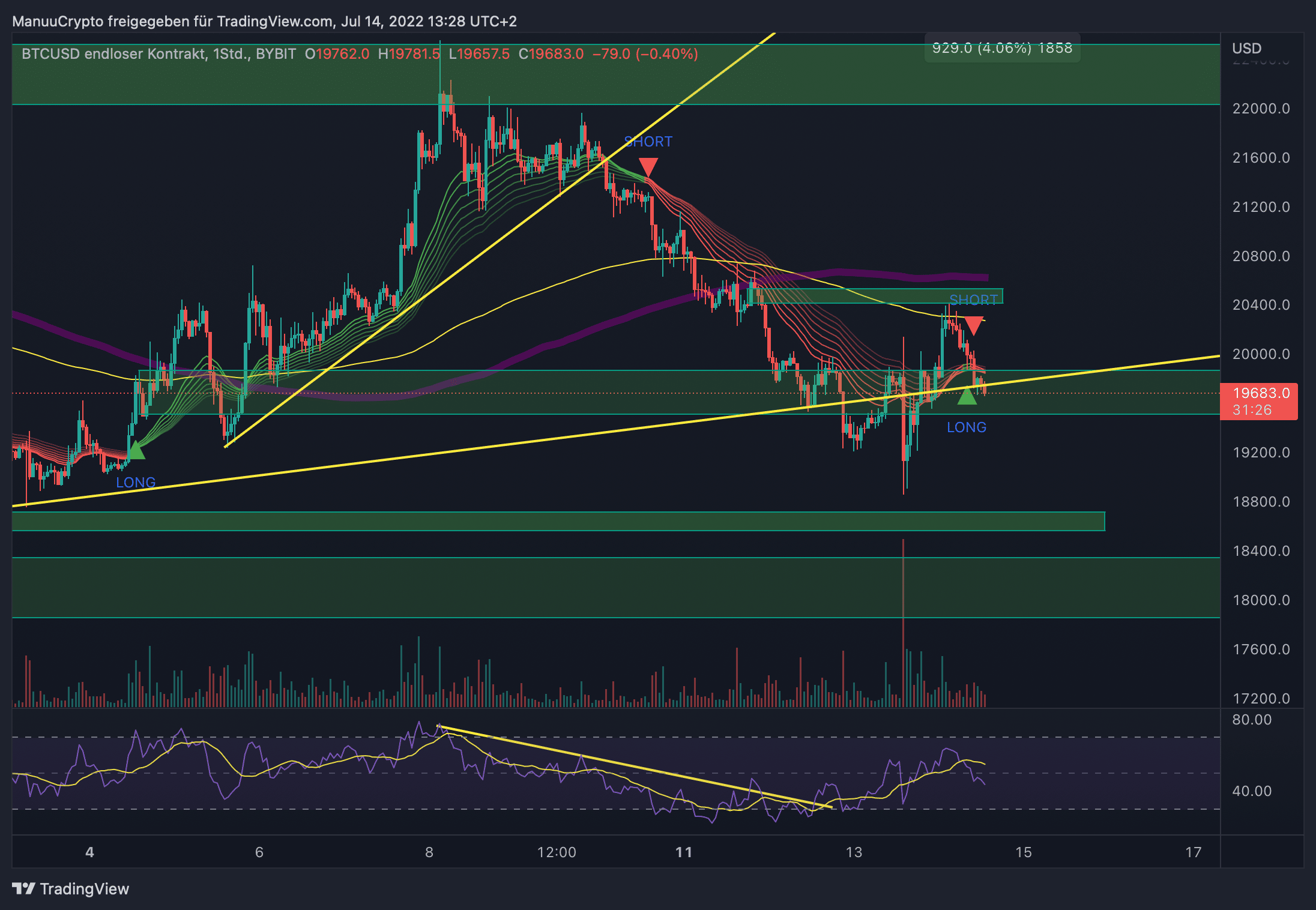
Task: Click the green LONG arrow near 19683 price
Action: click(967, 396)
